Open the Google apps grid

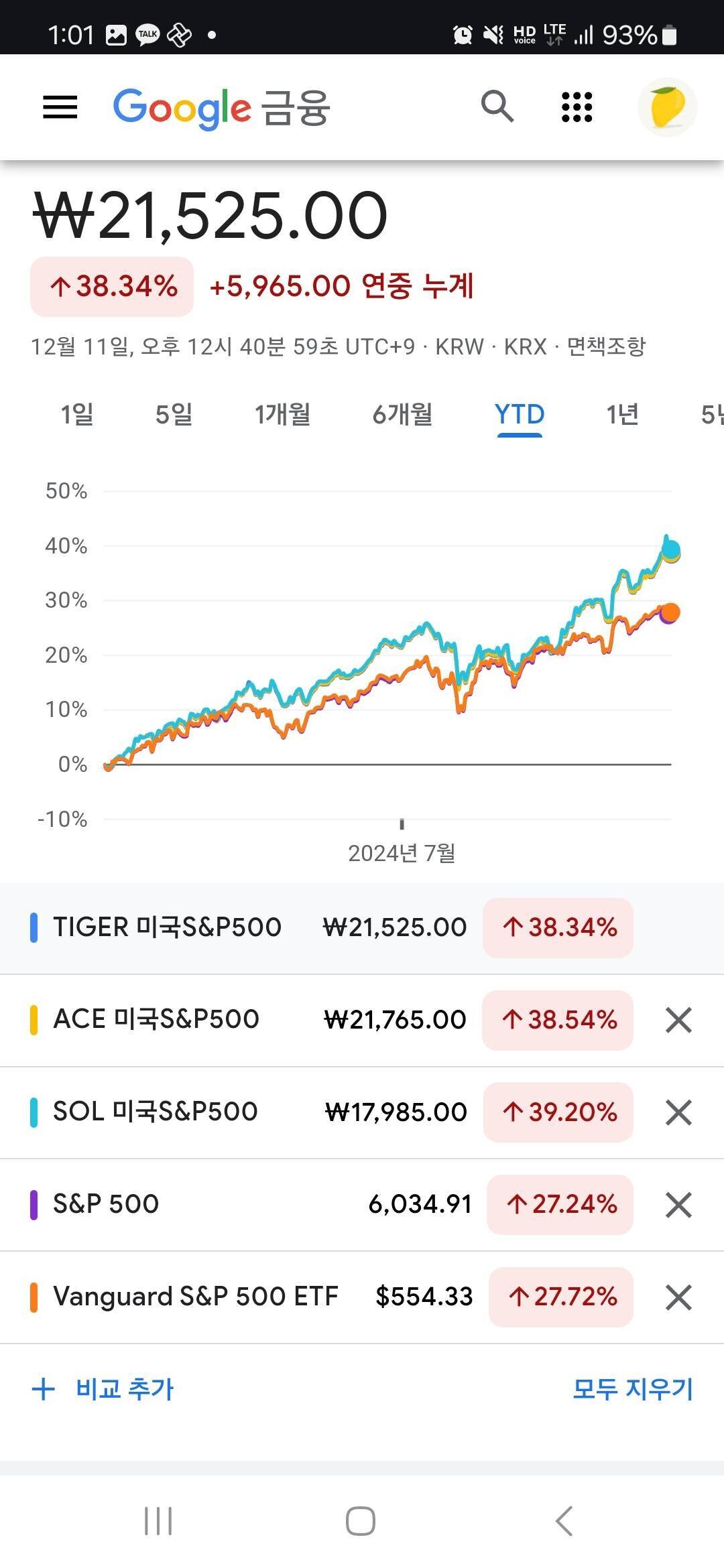point(577,107)
